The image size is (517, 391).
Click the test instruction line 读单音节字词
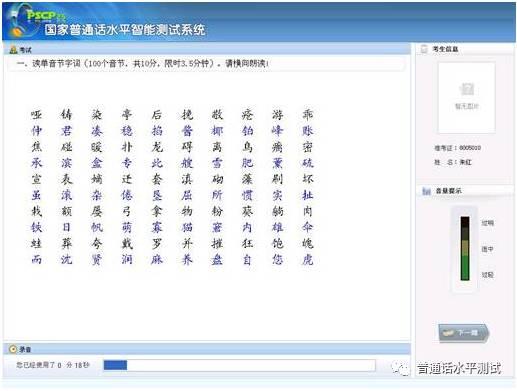pos(143,63)
